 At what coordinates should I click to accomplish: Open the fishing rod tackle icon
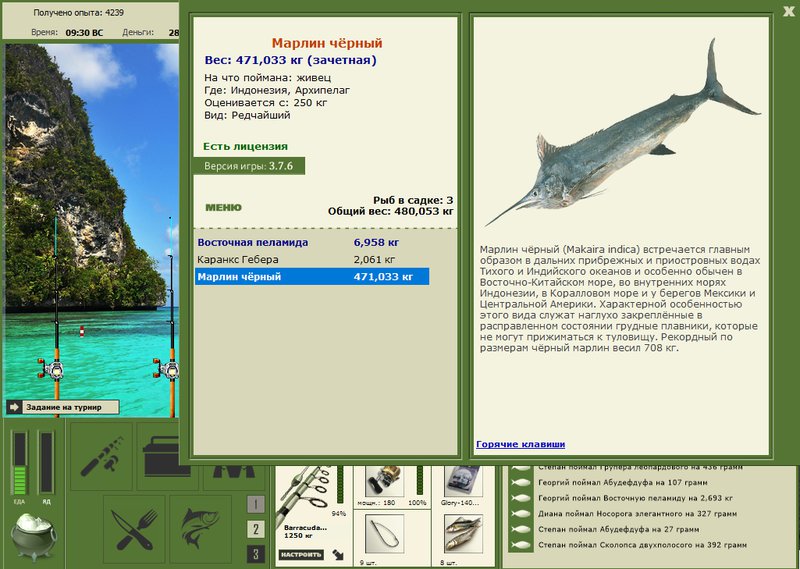tap(101, 456)
